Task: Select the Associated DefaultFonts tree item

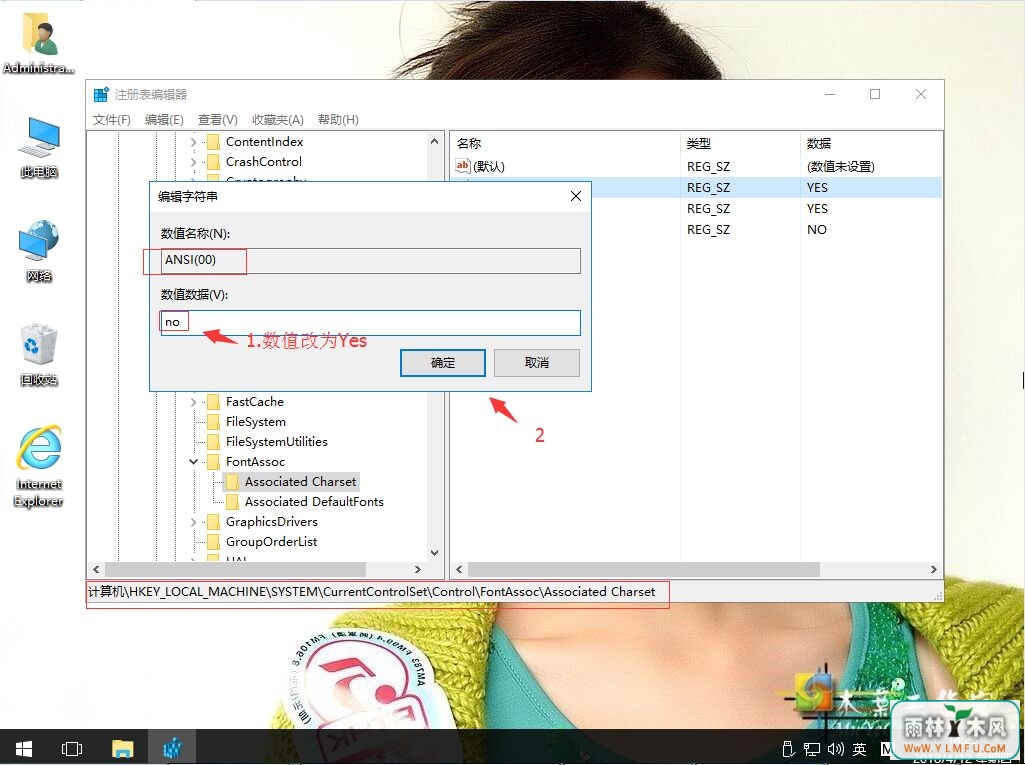Action: pos(314,502)
